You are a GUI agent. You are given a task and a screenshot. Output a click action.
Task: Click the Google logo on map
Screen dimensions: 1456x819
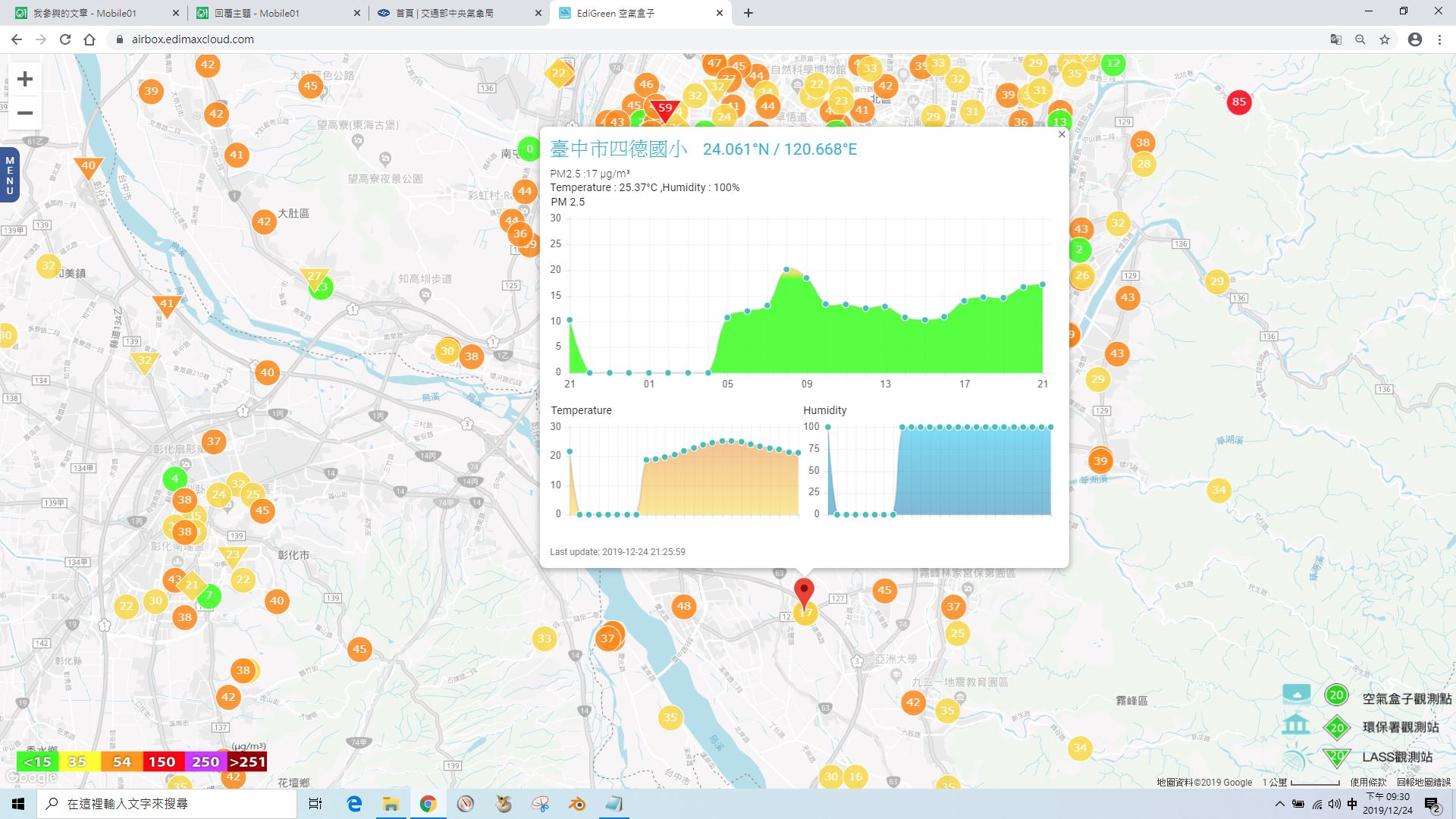[30, 777]
